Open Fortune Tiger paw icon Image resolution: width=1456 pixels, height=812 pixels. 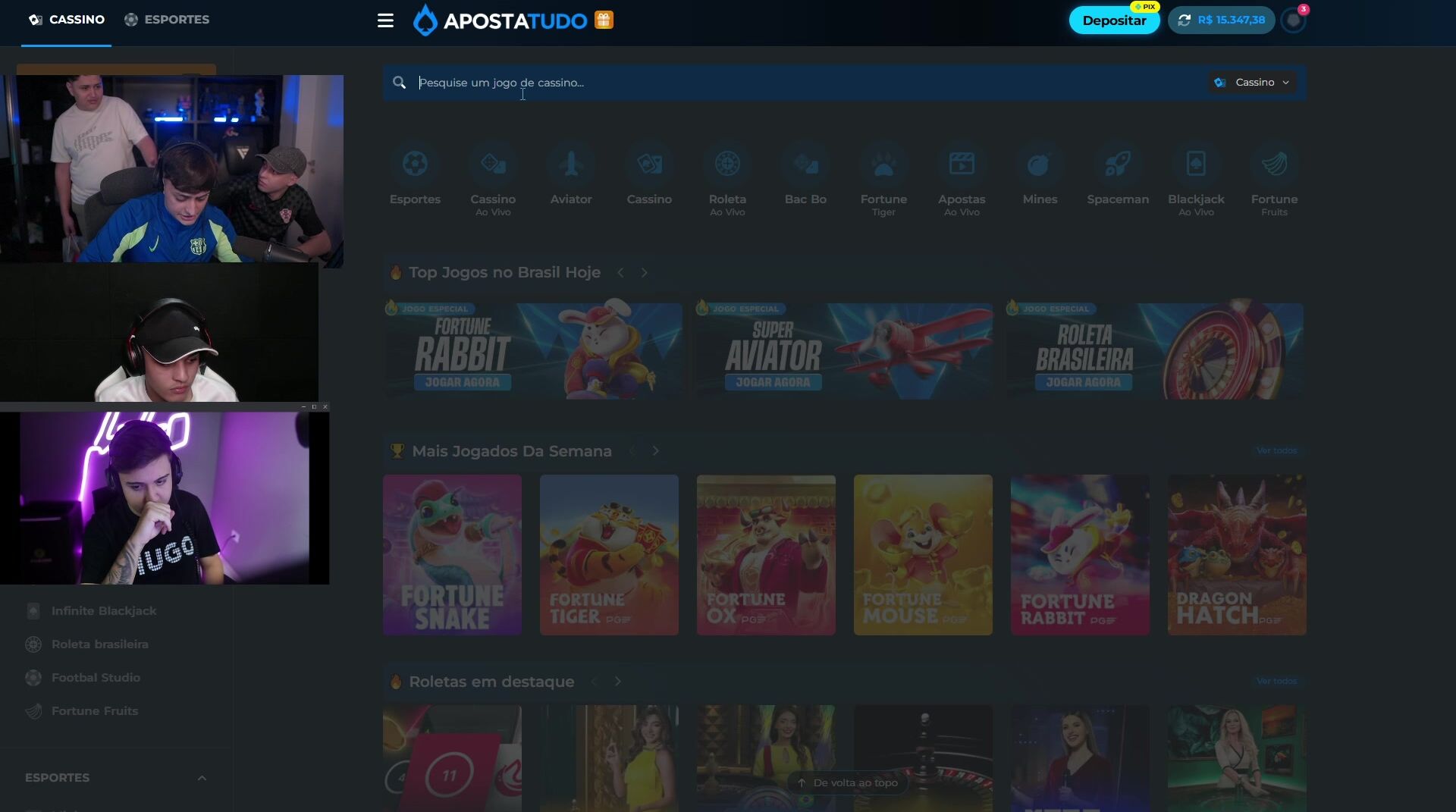click(x=883, y=164)
